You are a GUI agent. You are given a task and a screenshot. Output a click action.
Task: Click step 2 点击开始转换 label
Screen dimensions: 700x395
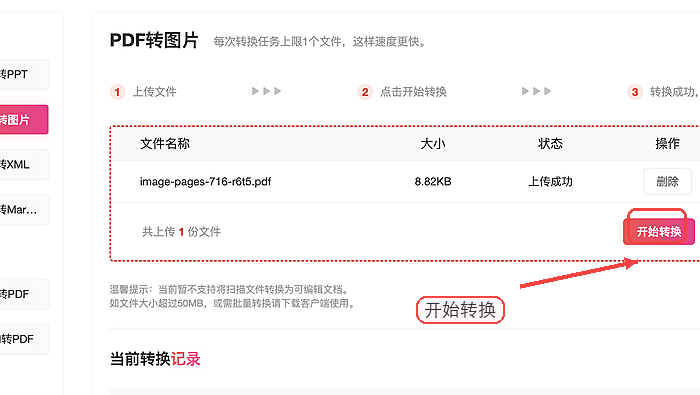pyautogui.click(x=413, y=92)
